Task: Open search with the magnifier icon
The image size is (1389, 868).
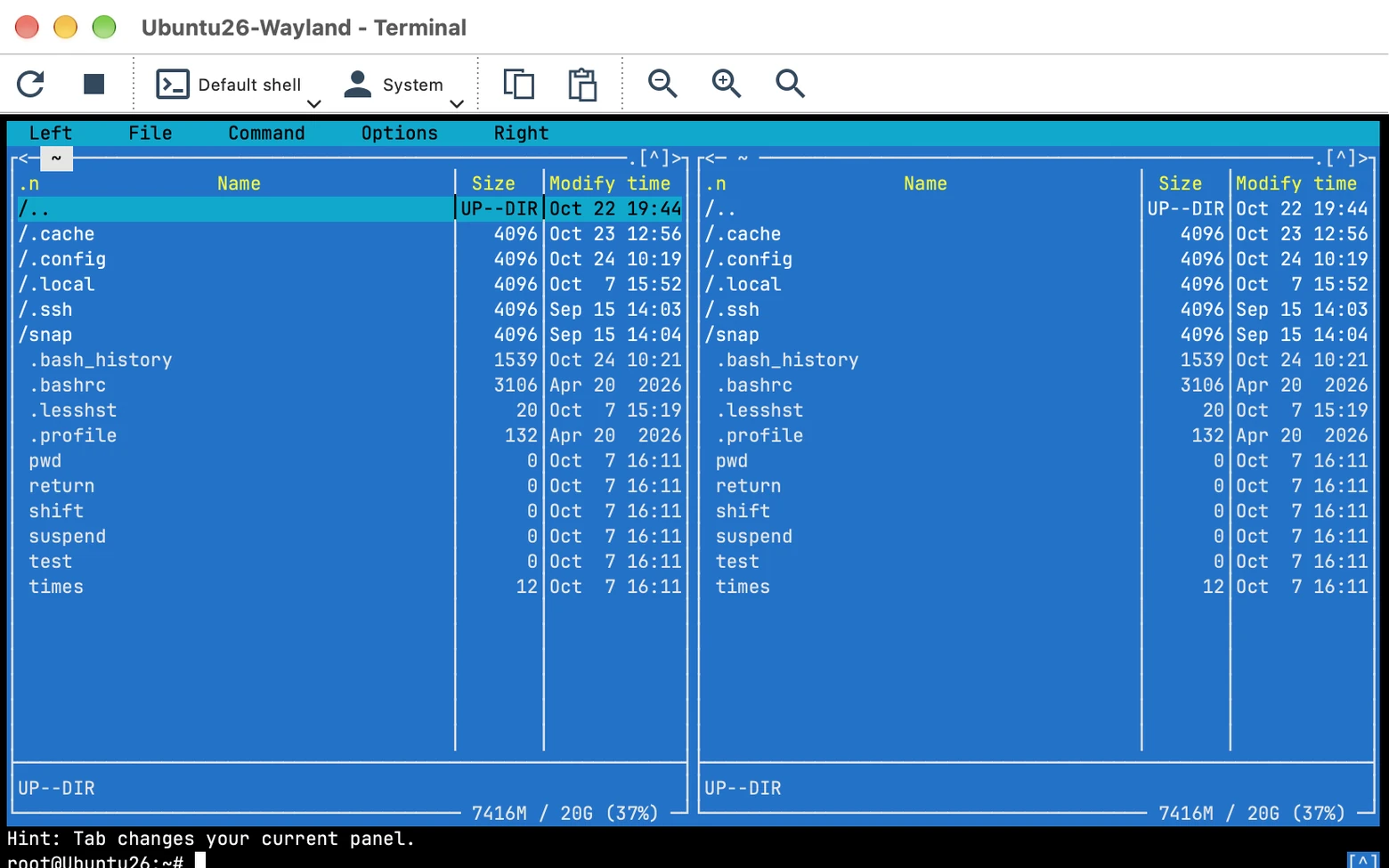Action: coord(790,84)
